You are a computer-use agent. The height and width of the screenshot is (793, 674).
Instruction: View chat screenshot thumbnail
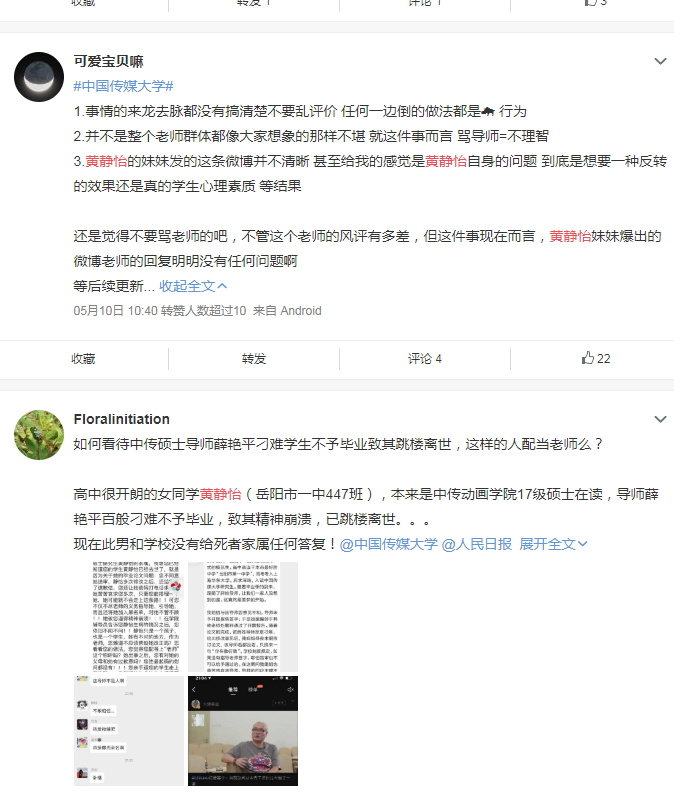click(x=128, y=731)
